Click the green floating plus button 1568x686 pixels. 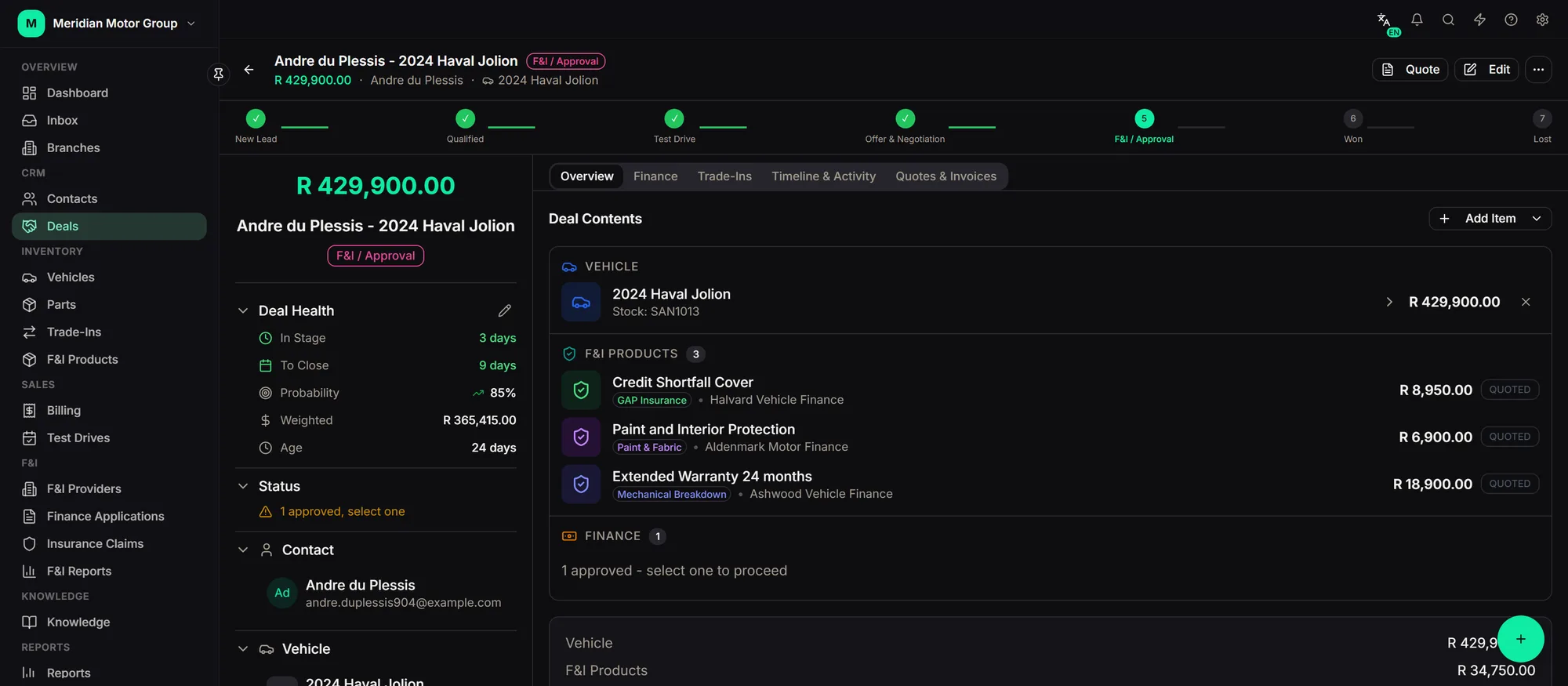coord(1520,639)
